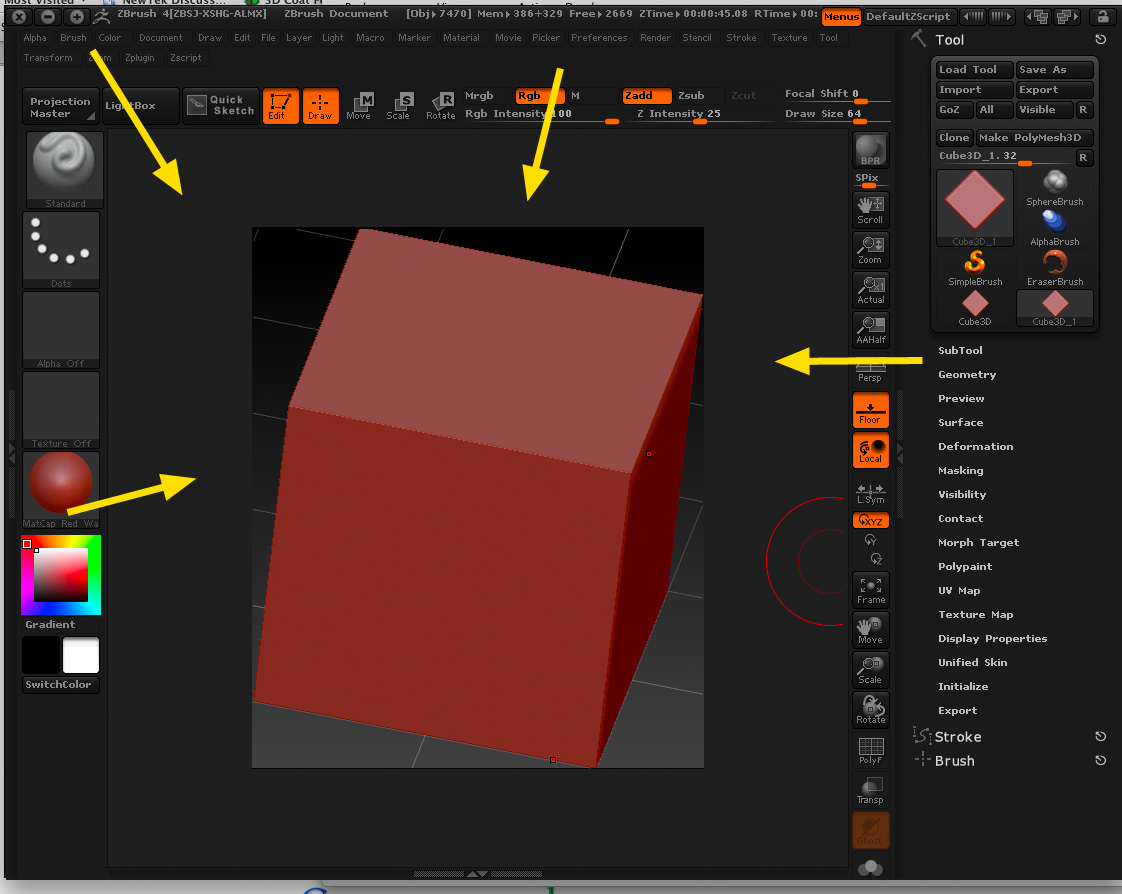Viewport: 1122px width, 894px height.
Task: Toggle Draw mode
Action: tap(321, 106)
